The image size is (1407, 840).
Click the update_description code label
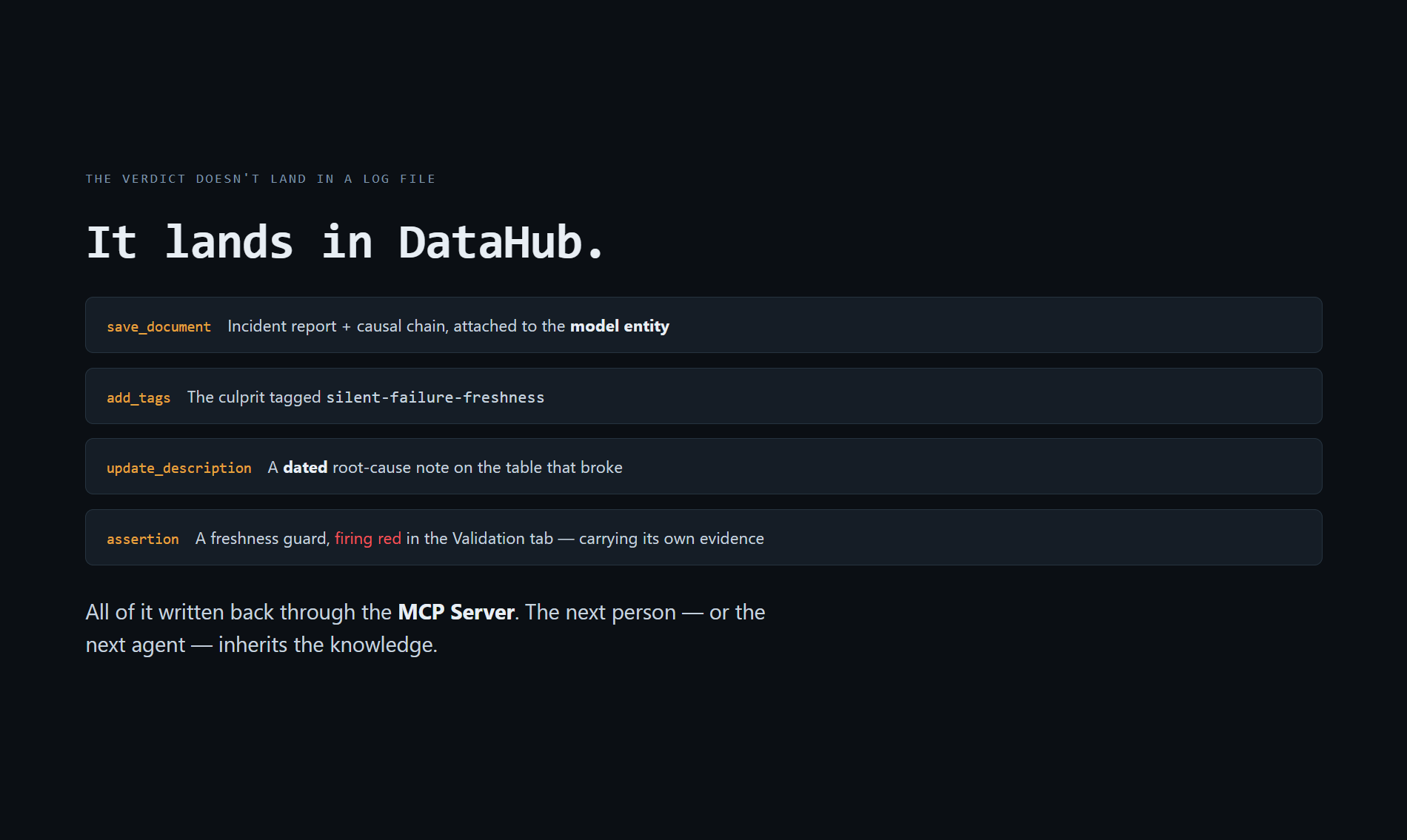pyautogui.click(x=178, y=468)
